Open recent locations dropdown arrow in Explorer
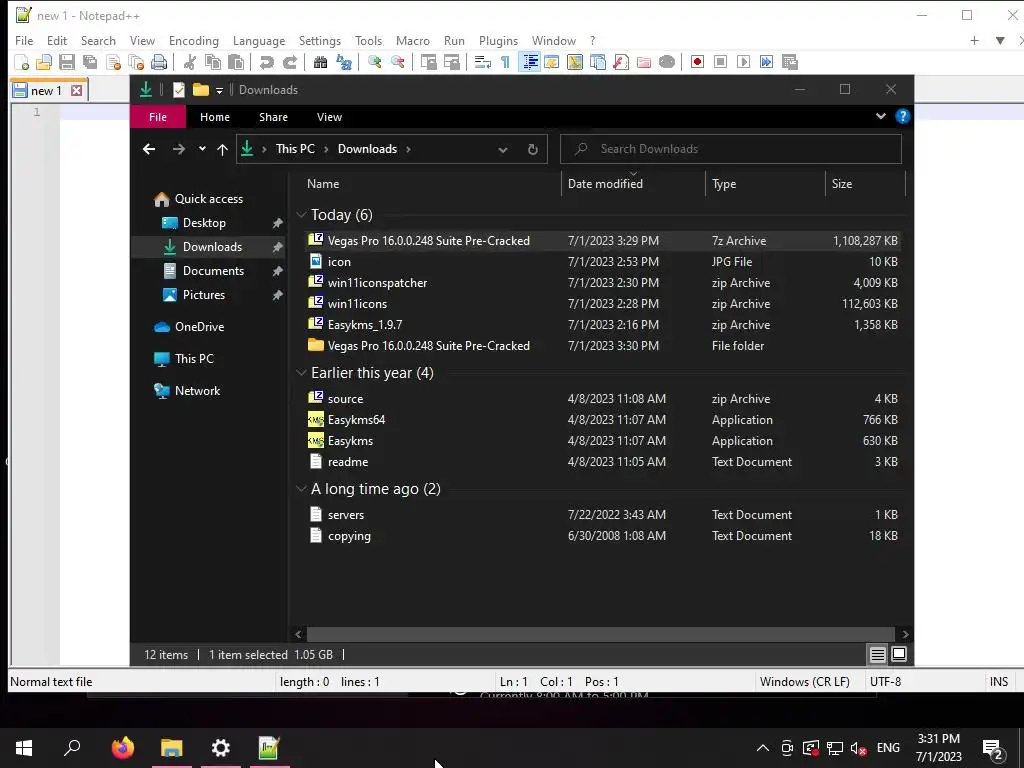This screenshot has width=1024, height=768. click(202, 149)
